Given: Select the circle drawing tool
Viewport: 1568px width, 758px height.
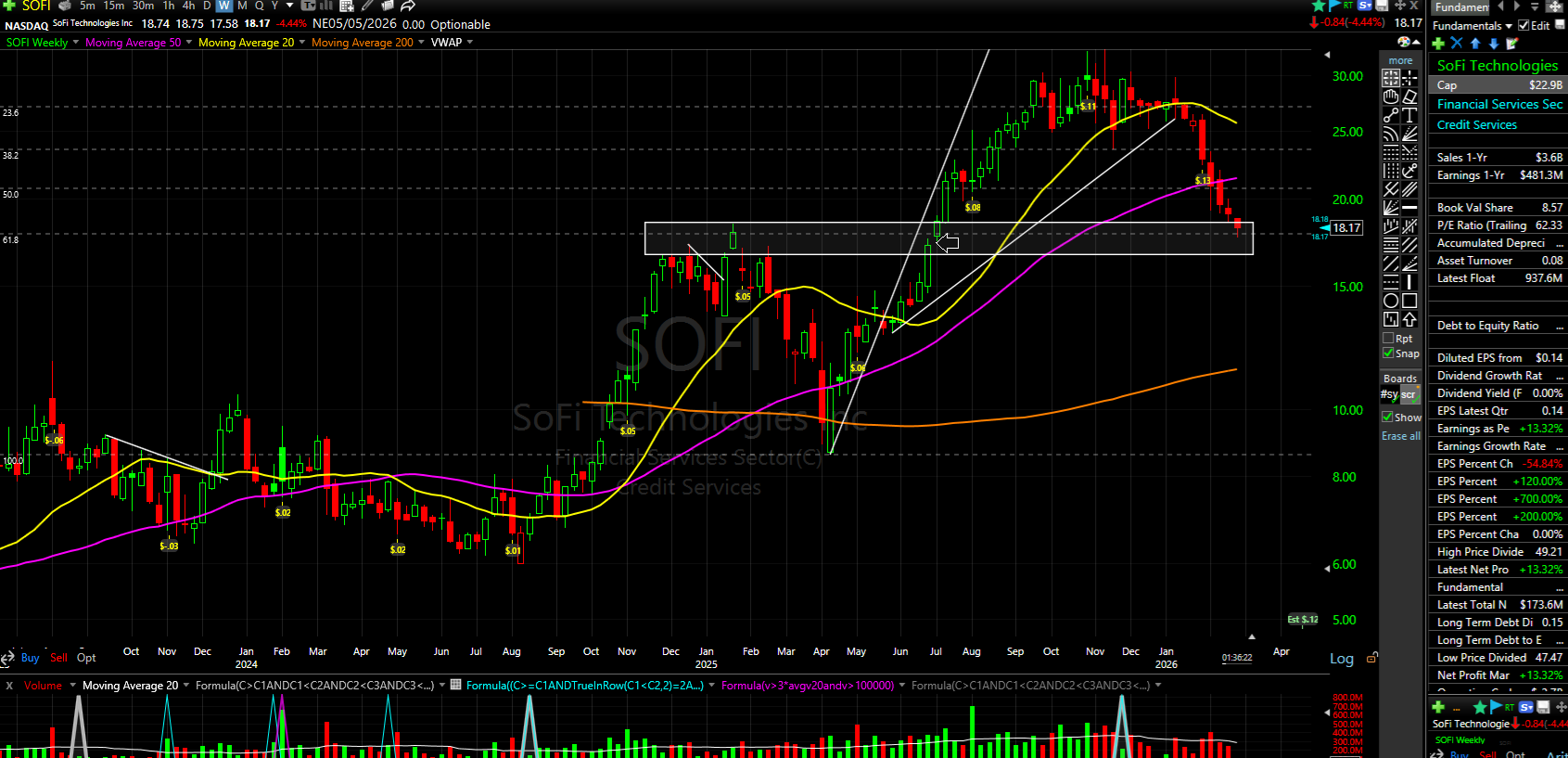Looking at the screenshot, I should (x=1391, y=301).
